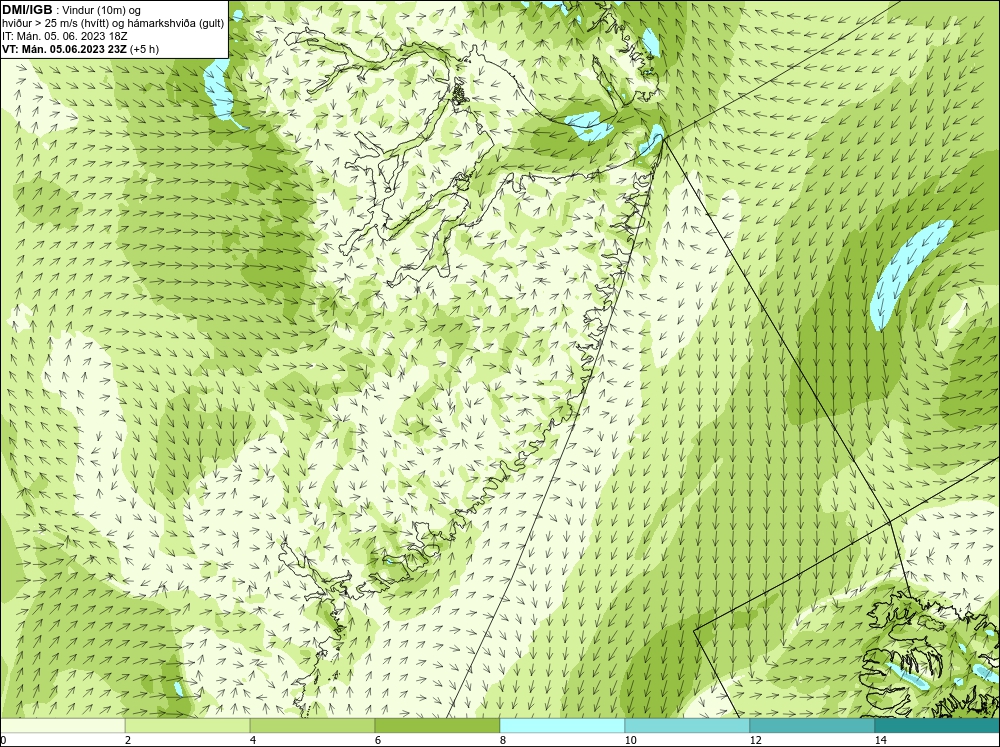Viewport: 1000px width, 747px height.
Task: Click the scale label '14'
Action: click(x=880, y=740)
